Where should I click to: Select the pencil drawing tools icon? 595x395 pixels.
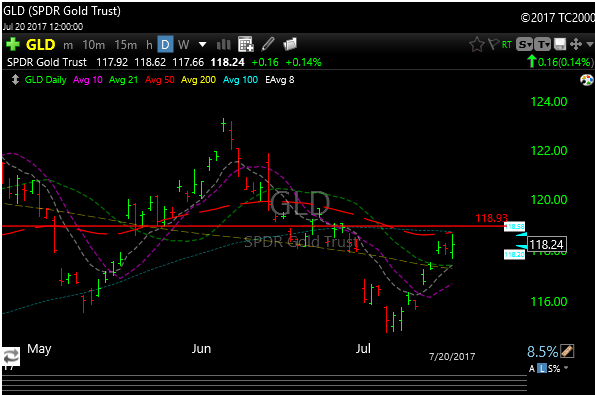[x=268, y=44]
